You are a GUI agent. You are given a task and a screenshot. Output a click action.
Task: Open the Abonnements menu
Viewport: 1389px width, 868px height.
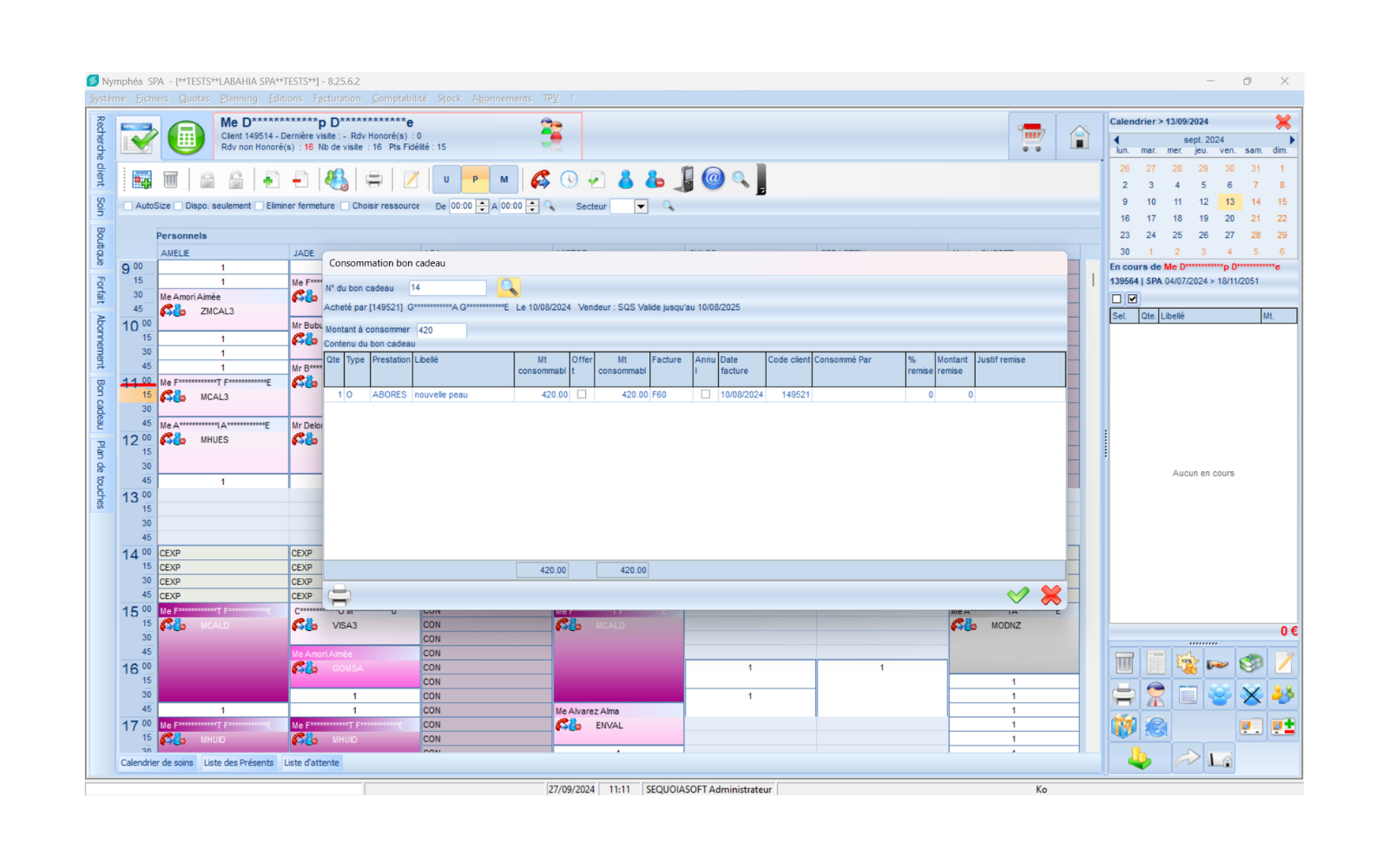point(502,98)
